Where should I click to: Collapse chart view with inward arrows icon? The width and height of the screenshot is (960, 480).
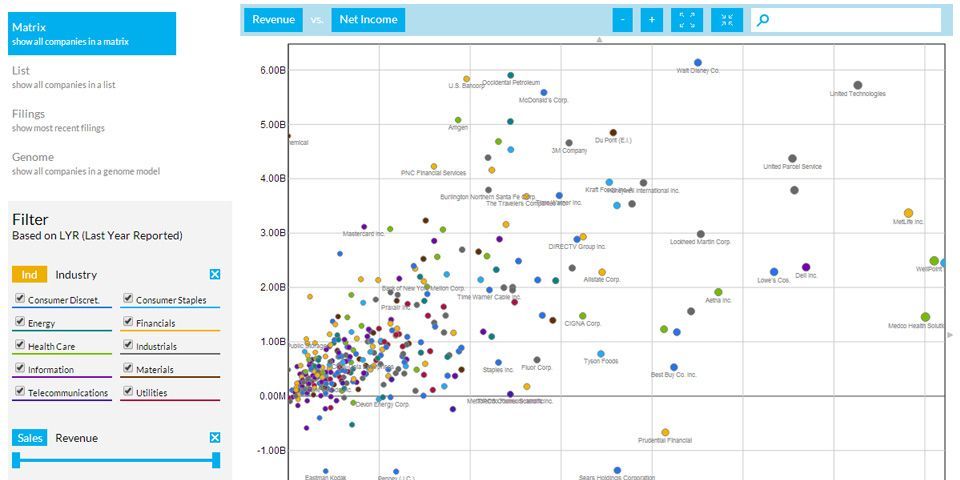coord(727,20)
